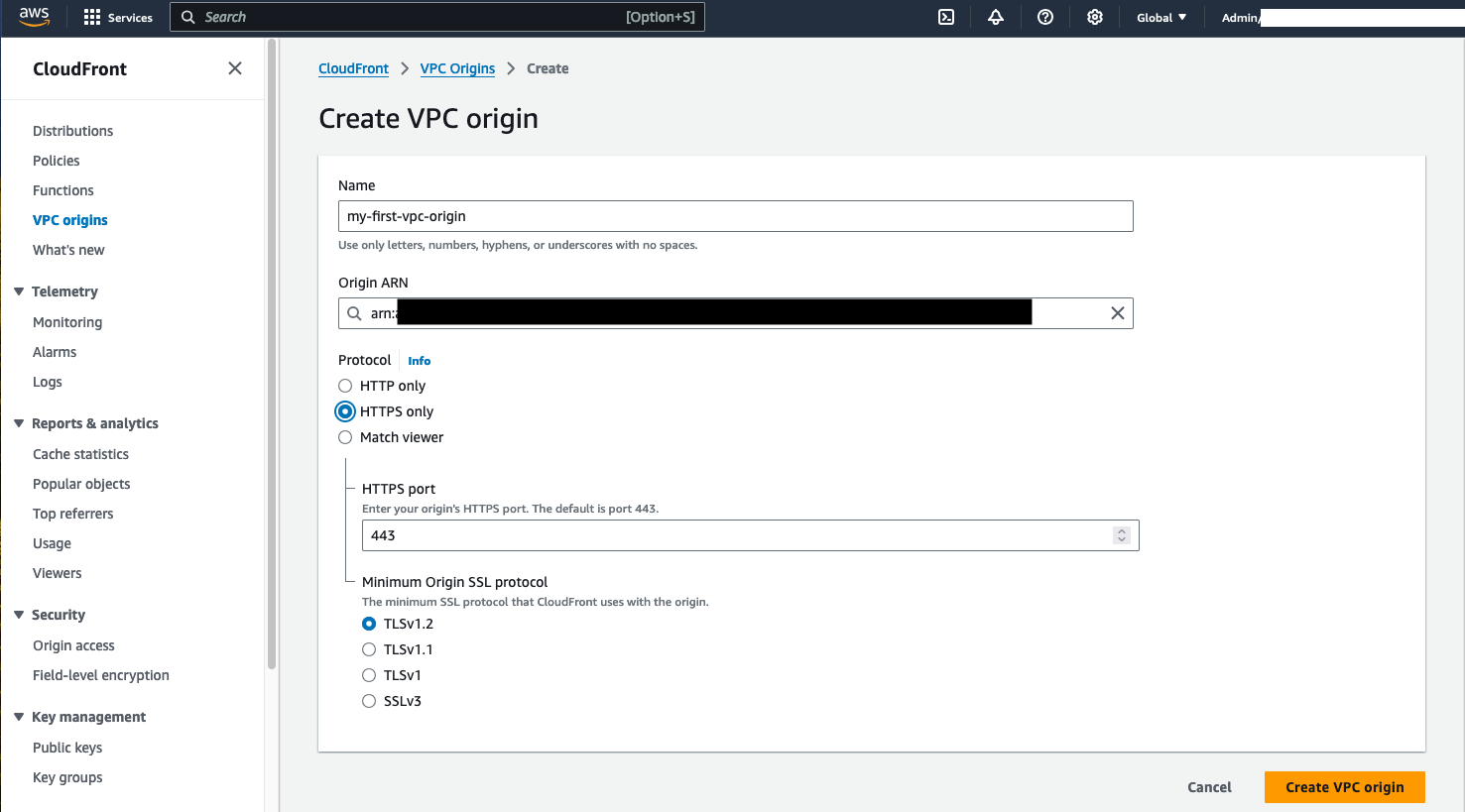
Task: Go to Distributions in the sidebar
Action: coord(72,130)
